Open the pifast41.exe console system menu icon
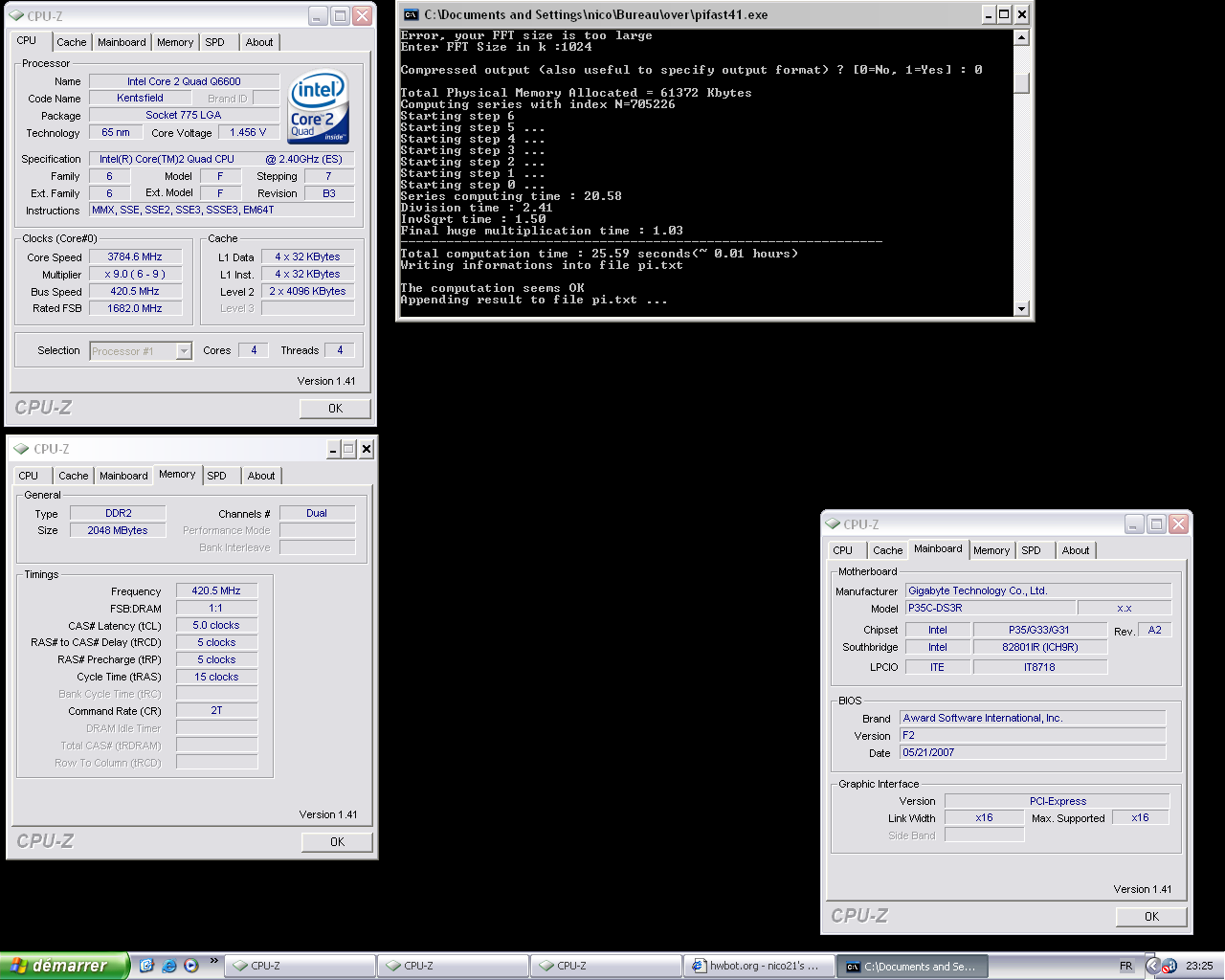Screen dimensions: 1225x980 [x=412, y=14]
